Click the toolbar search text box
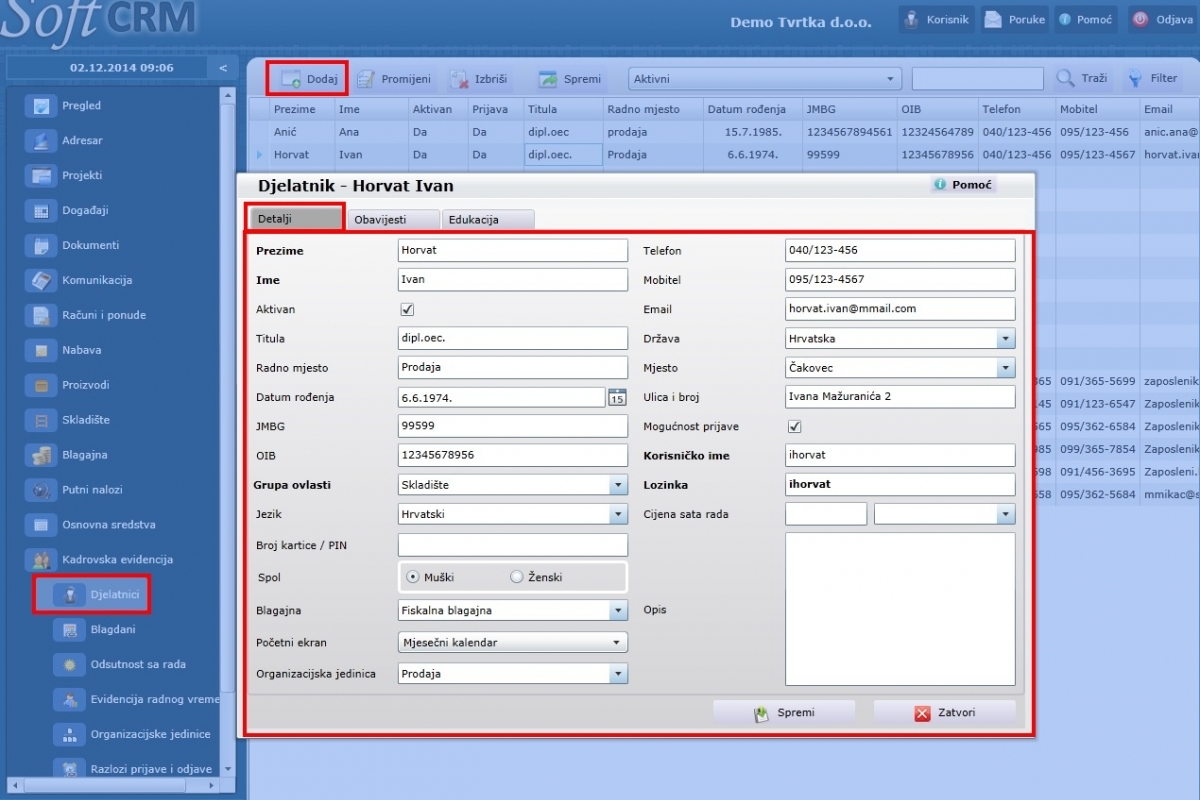 978,78
